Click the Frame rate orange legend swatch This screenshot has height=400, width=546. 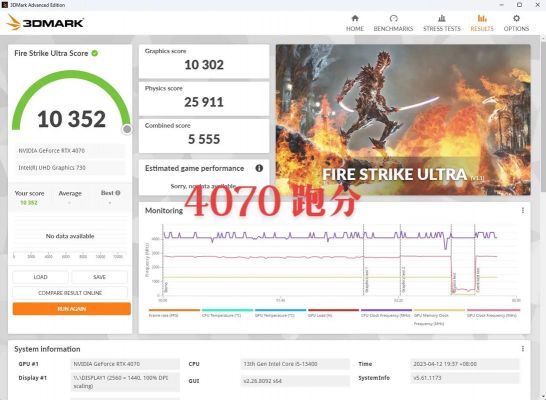tap(174, 310)
